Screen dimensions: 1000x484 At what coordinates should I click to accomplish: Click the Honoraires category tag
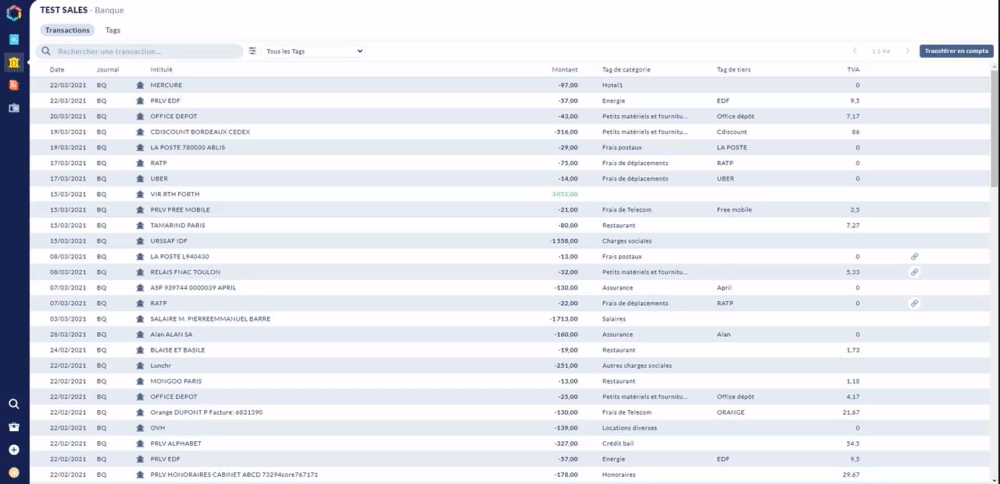619,474
